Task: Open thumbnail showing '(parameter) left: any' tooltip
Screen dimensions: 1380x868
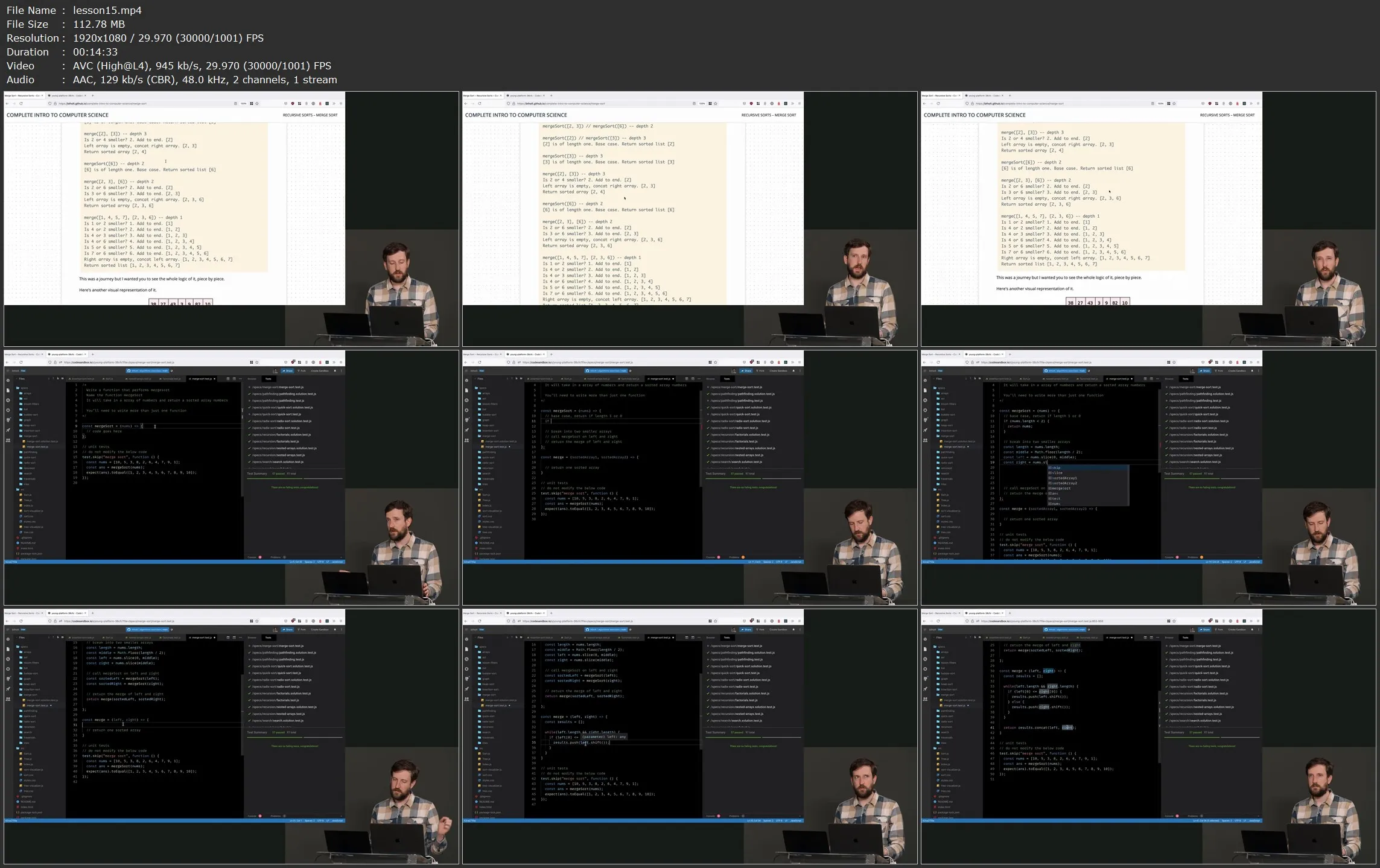Action: coord(690,737)
